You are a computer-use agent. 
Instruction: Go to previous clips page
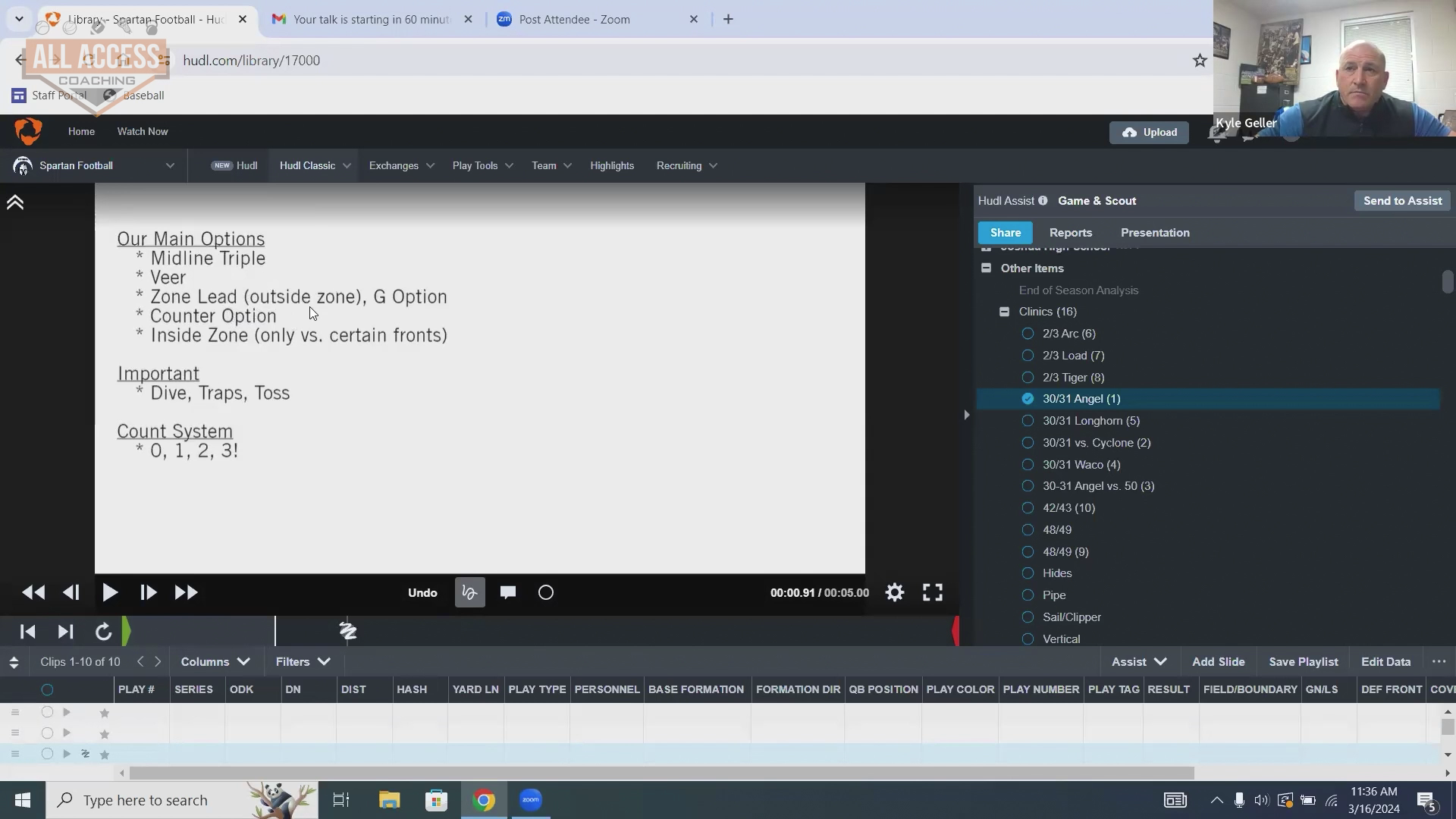click(140, 662)
